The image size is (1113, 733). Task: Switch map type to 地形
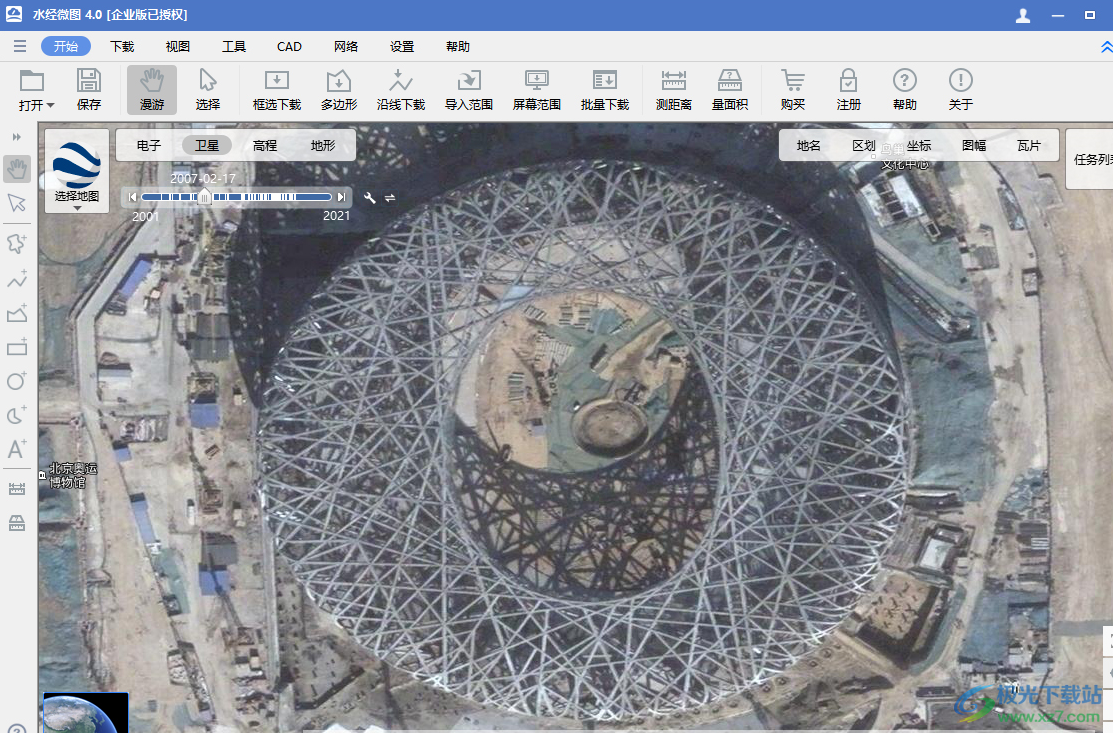tap(323, 145)
